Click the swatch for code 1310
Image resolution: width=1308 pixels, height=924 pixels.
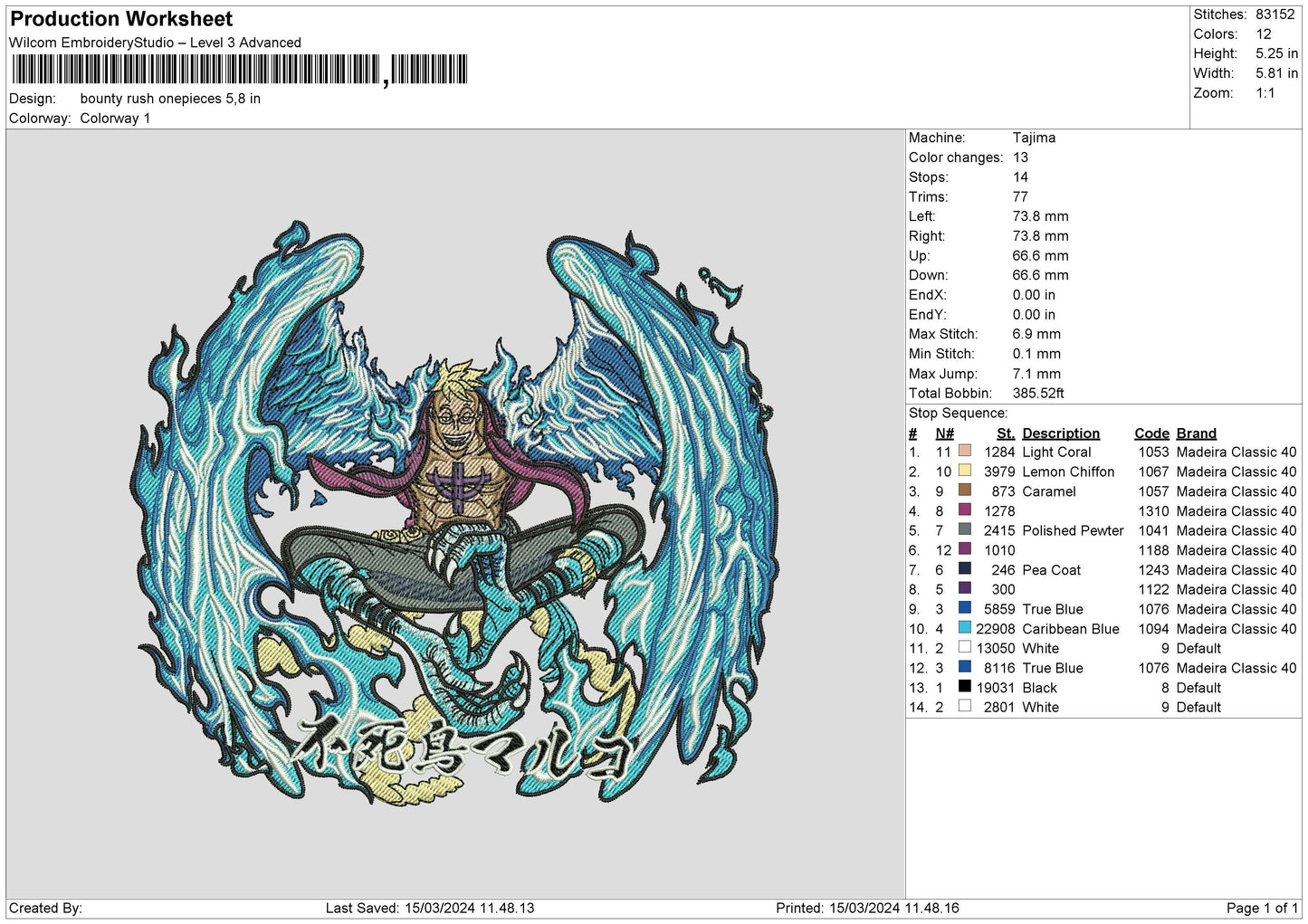(965, 510)
